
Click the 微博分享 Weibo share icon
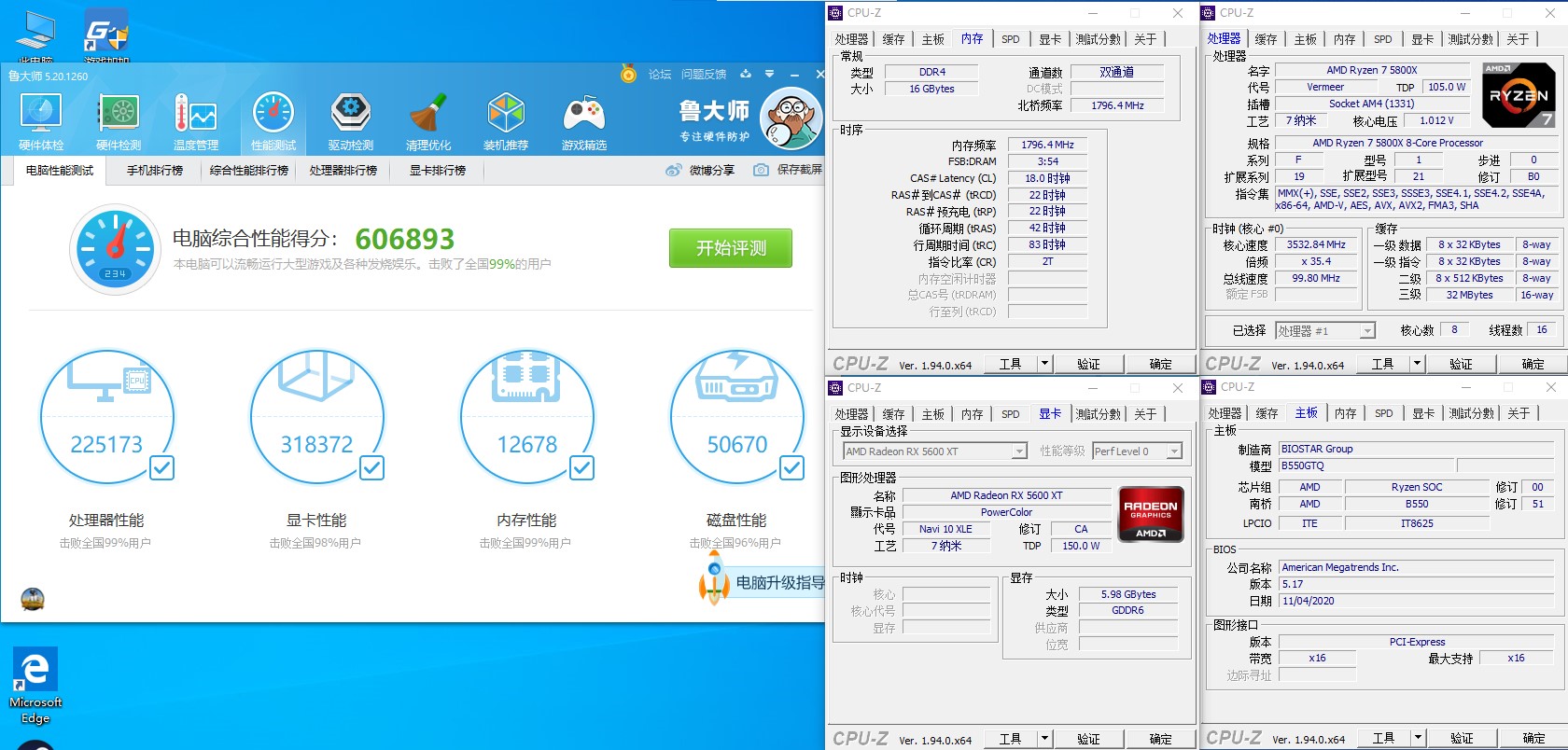tap(674, 170)
